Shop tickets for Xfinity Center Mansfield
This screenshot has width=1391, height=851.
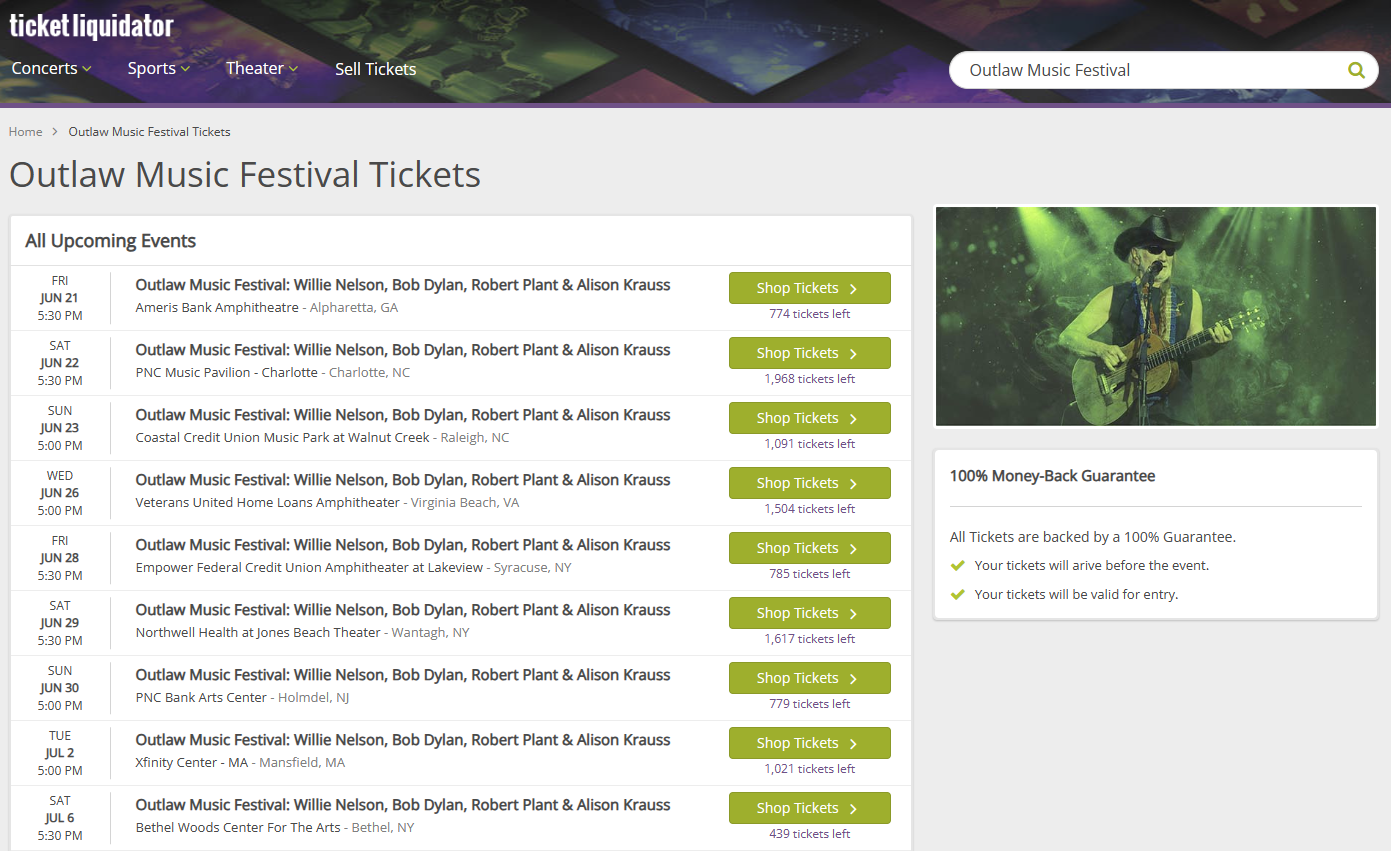(x=809, y=743)
